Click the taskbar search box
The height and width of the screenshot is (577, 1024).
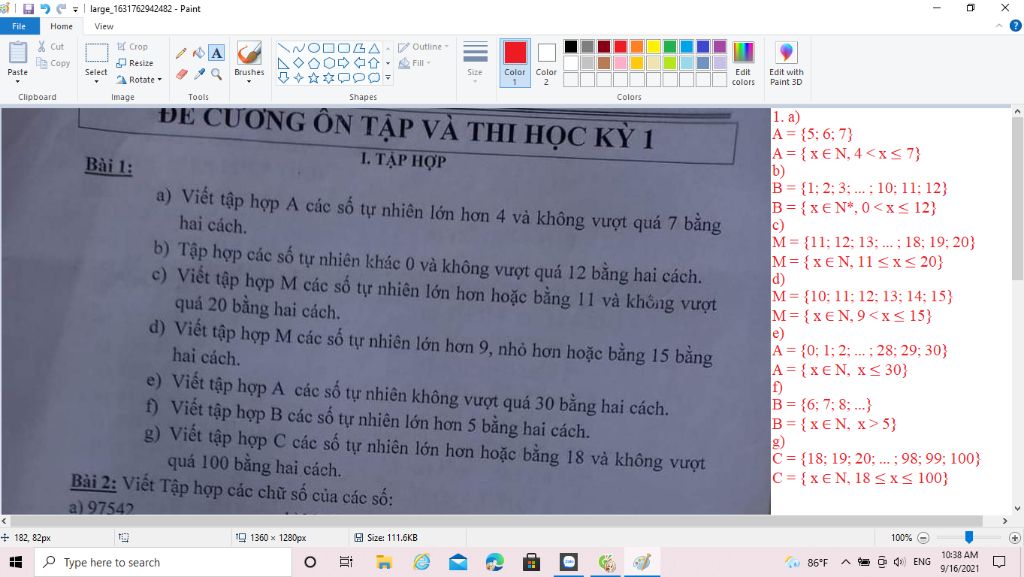click(x=162, y=562)
